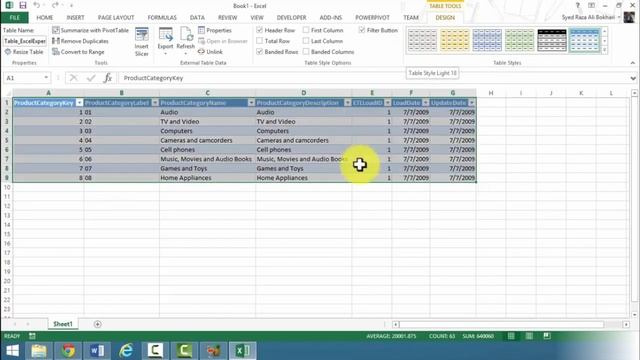Image resolution: width=640 pixels, height=360 pixels.
Task: Insert a Slicer for the table
Action: click(x=142, y=42)
